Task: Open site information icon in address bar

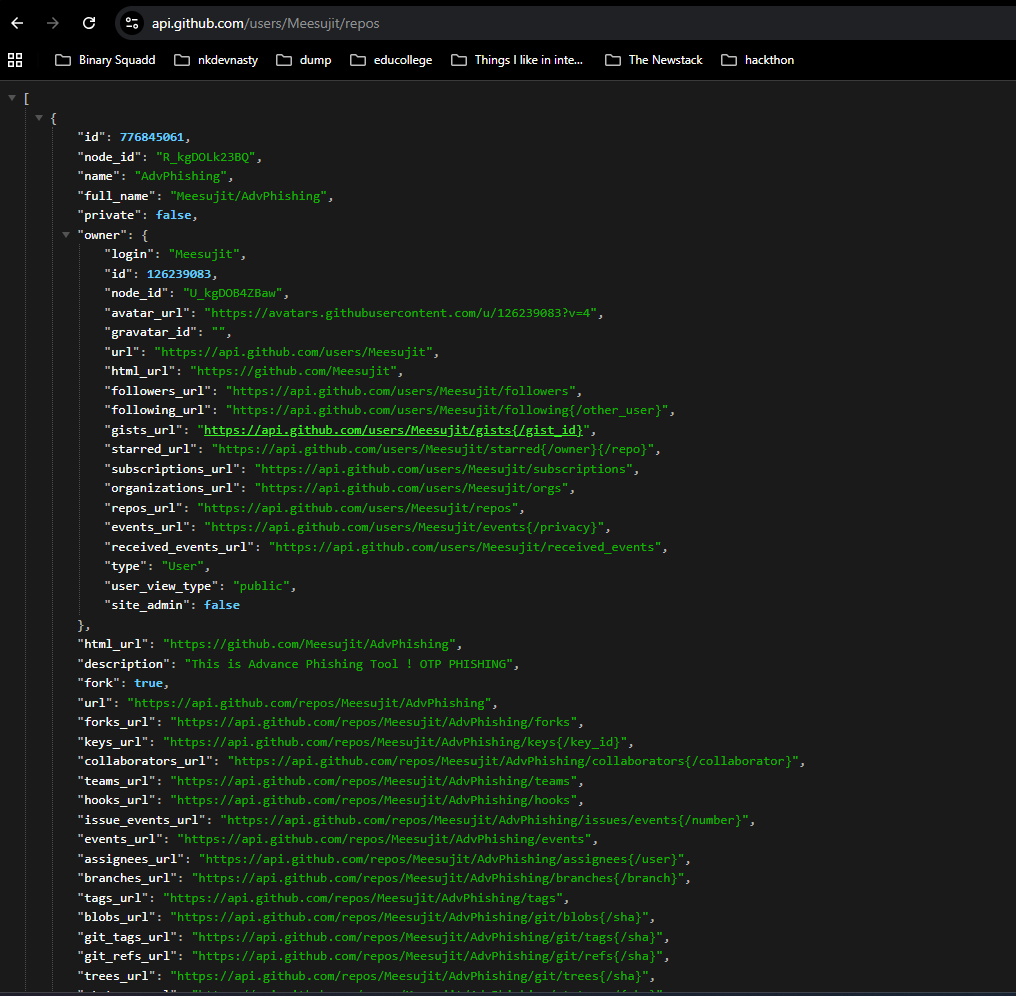Action: pyautogui.click(x=132, y=23)
